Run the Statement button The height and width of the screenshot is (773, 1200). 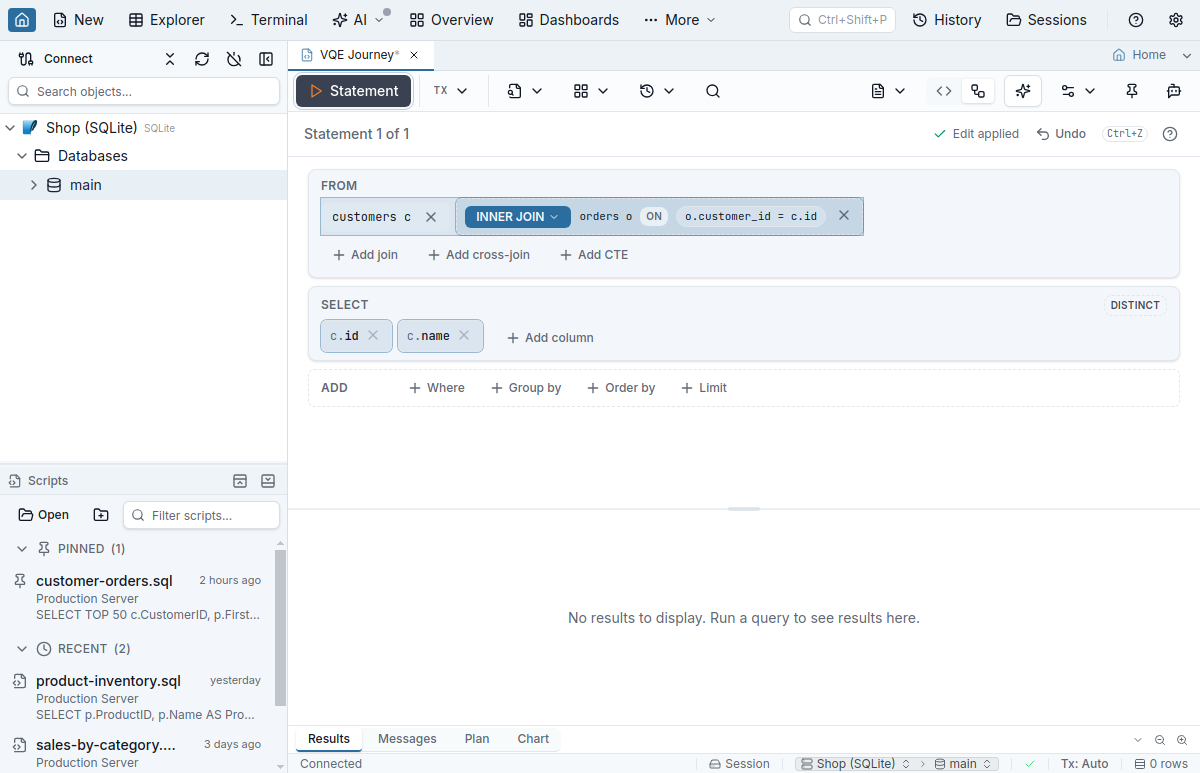353,91
